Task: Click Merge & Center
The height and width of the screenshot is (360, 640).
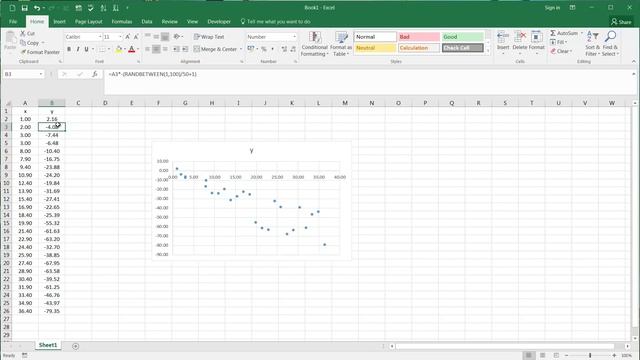Action: 215,49
